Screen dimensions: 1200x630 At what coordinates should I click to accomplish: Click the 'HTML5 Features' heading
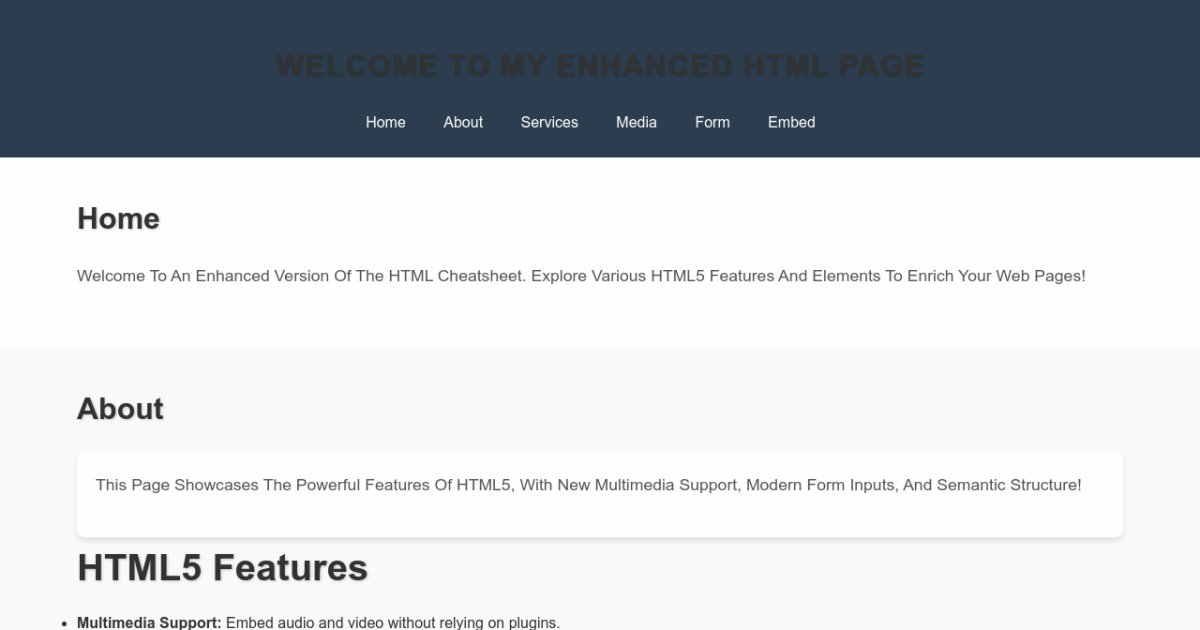[x=222, y=568]
